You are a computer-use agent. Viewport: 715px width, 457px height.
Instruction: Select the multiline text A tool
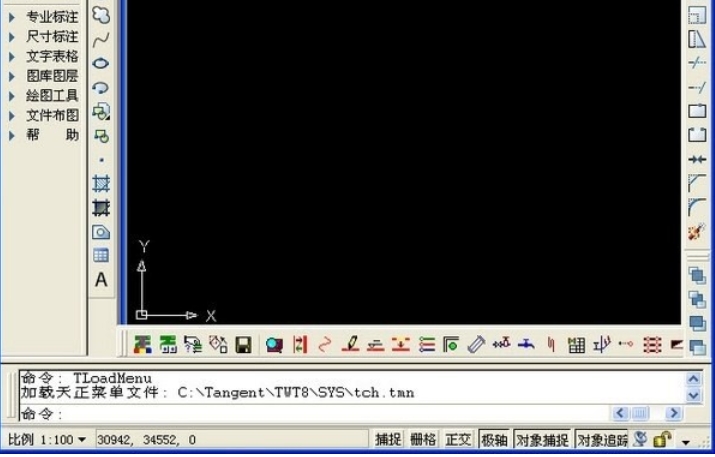pyautogui.click(x=101, y=280)
